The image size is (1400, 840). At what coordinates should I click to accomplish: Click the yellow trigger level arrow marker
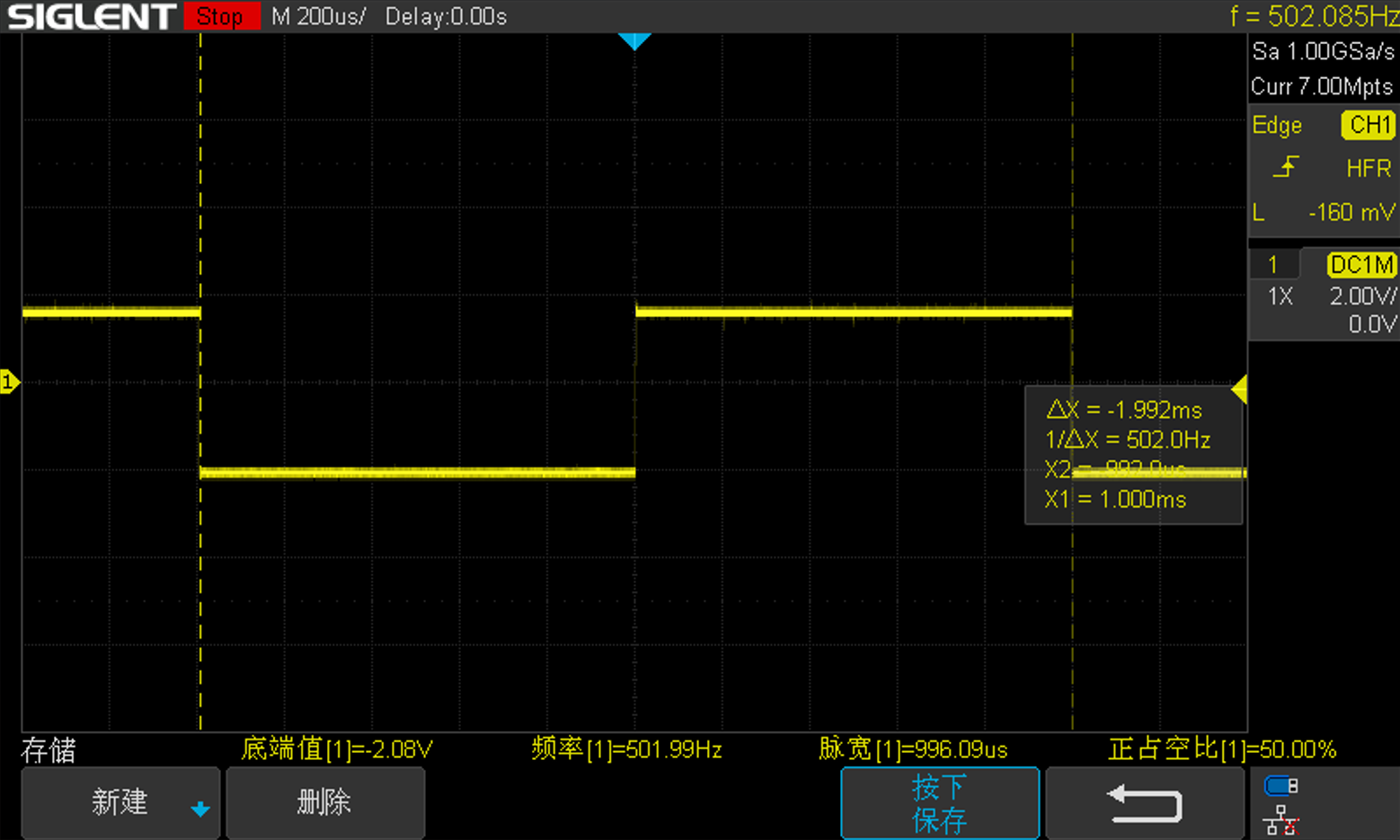1239,389
